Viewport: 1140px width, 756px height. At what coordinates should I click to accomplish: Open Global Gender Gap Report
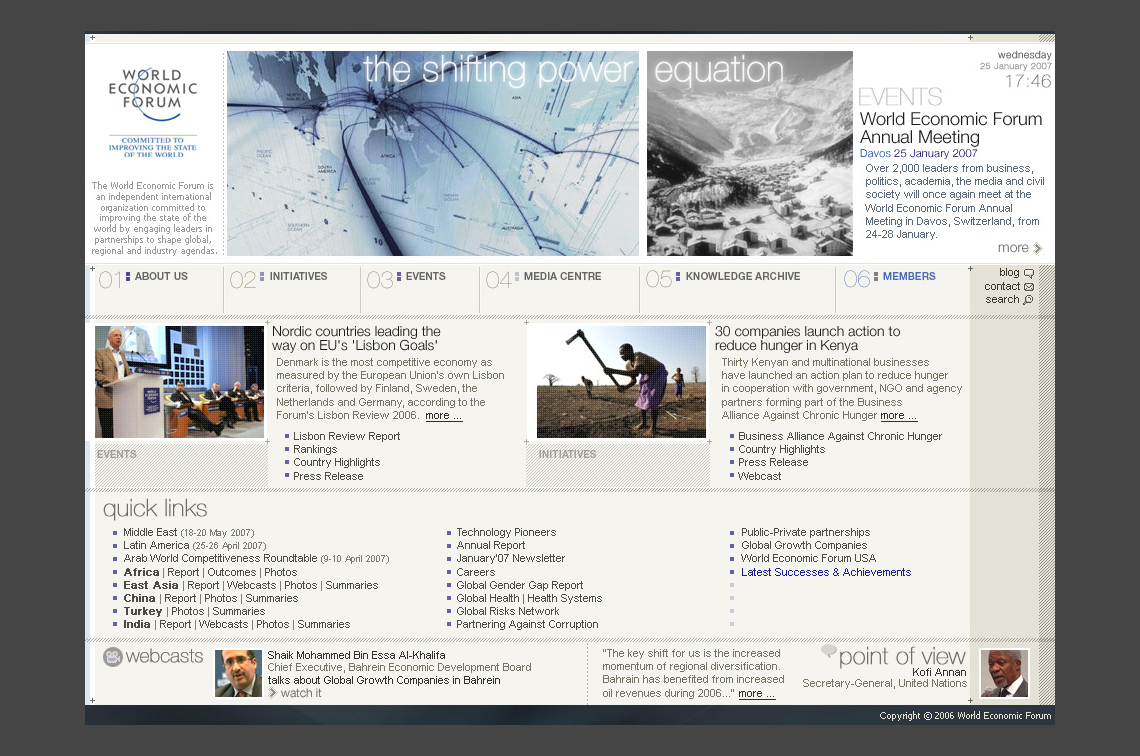coord(520,585)
